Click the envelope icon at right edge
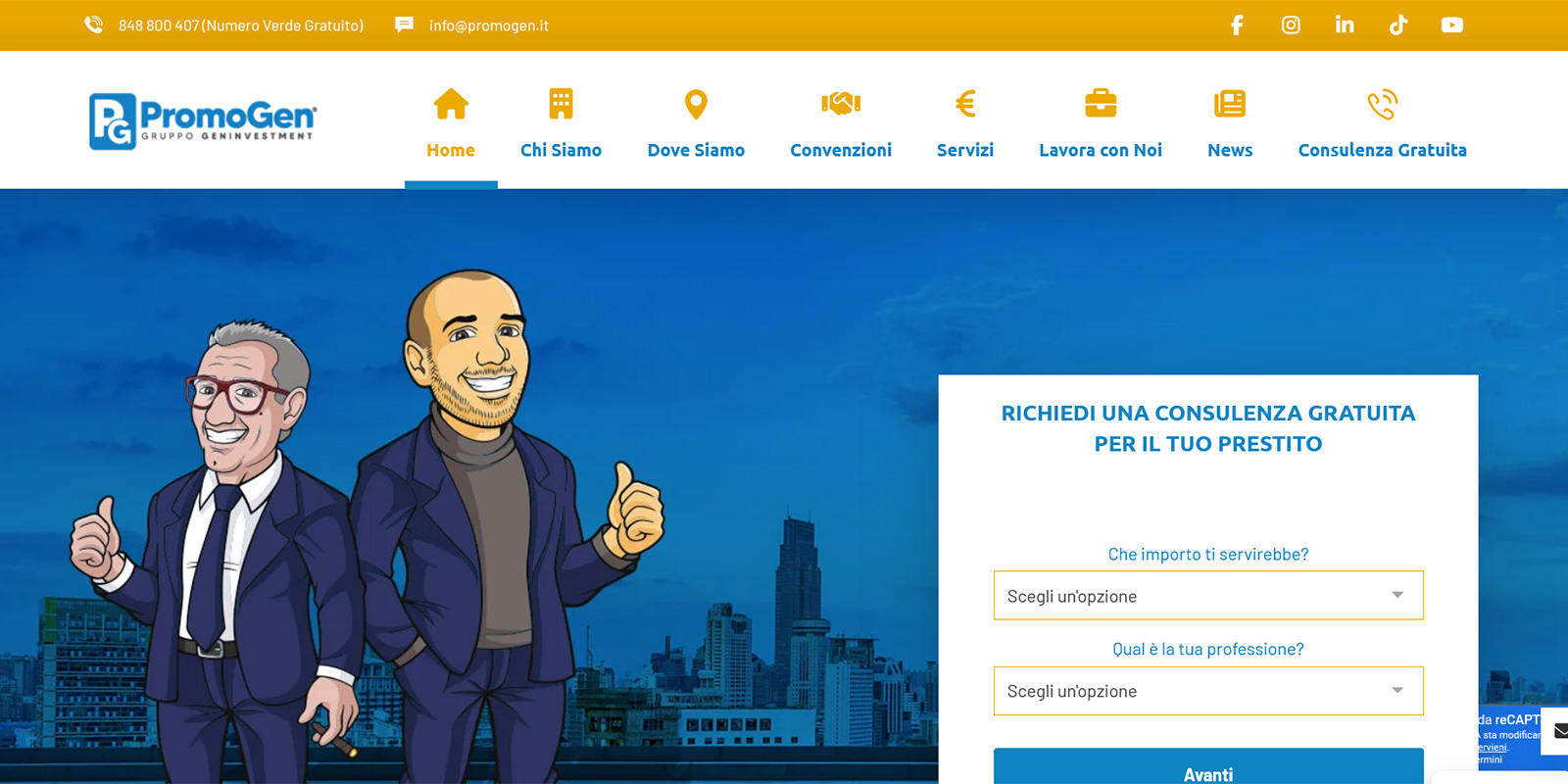 [x=1558, y=731]
